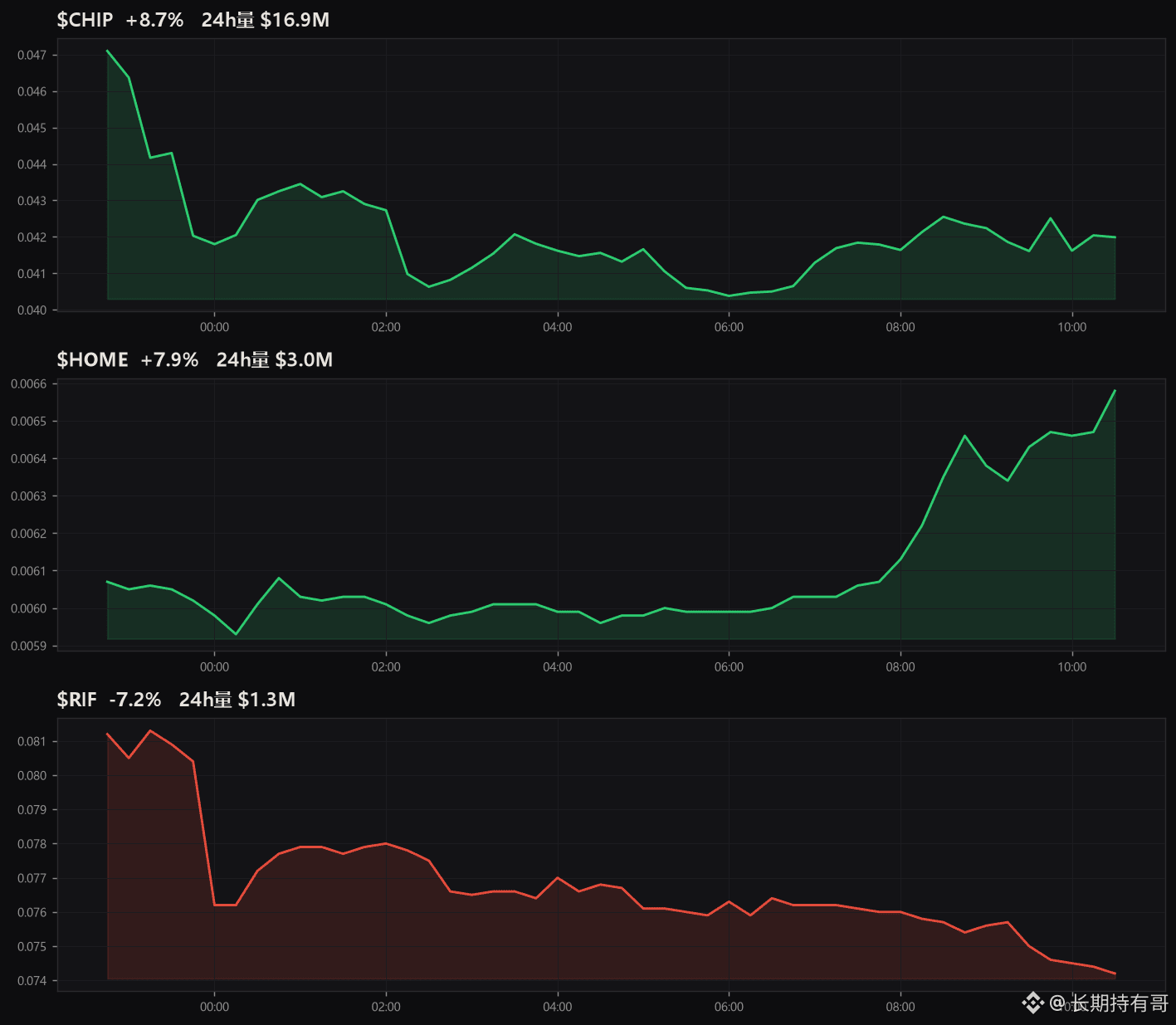Select the 0.043 price axis label

pyautogui.click(x=32, y=202)
